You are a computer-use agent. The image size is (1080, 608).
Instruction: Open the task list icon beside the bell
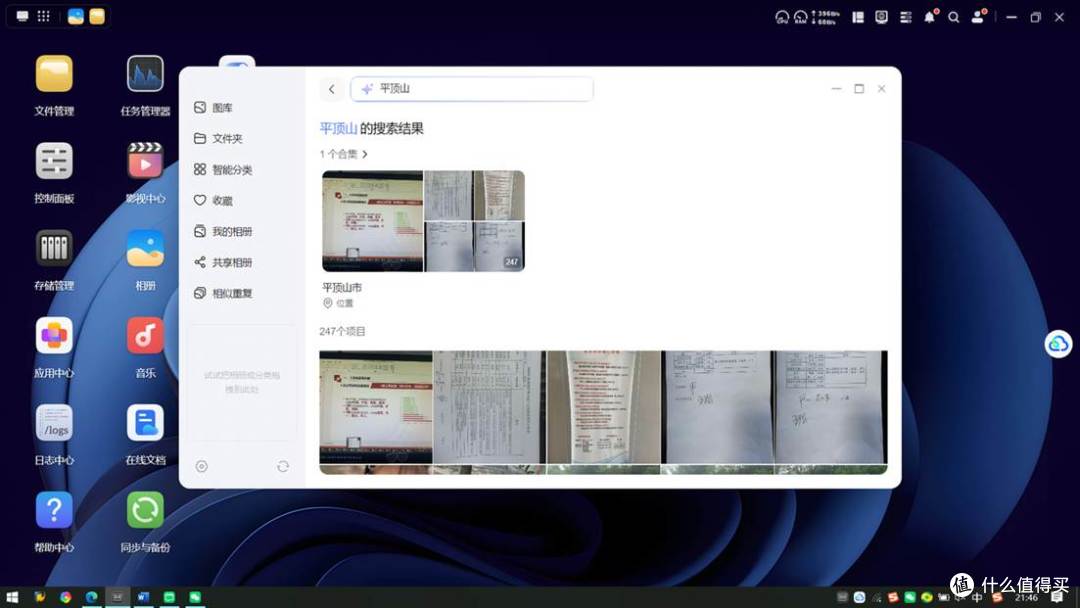pyautogui.click(x=906, y=17)
